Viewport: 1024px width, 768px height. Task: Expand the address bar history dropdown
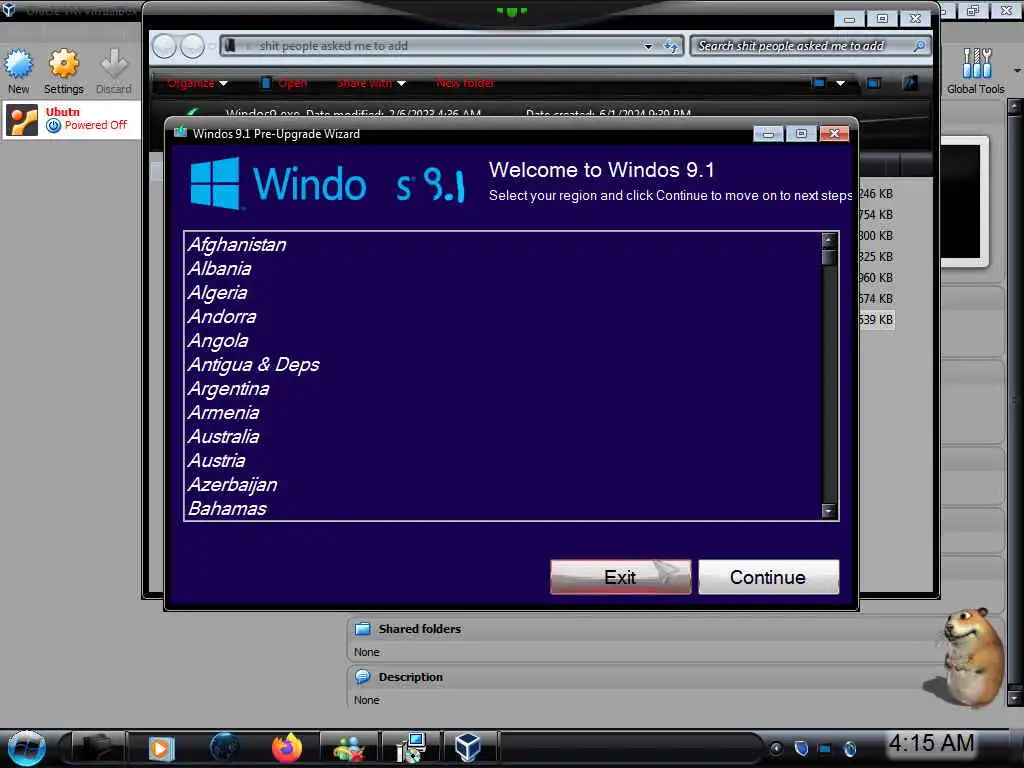coord(648,46)
